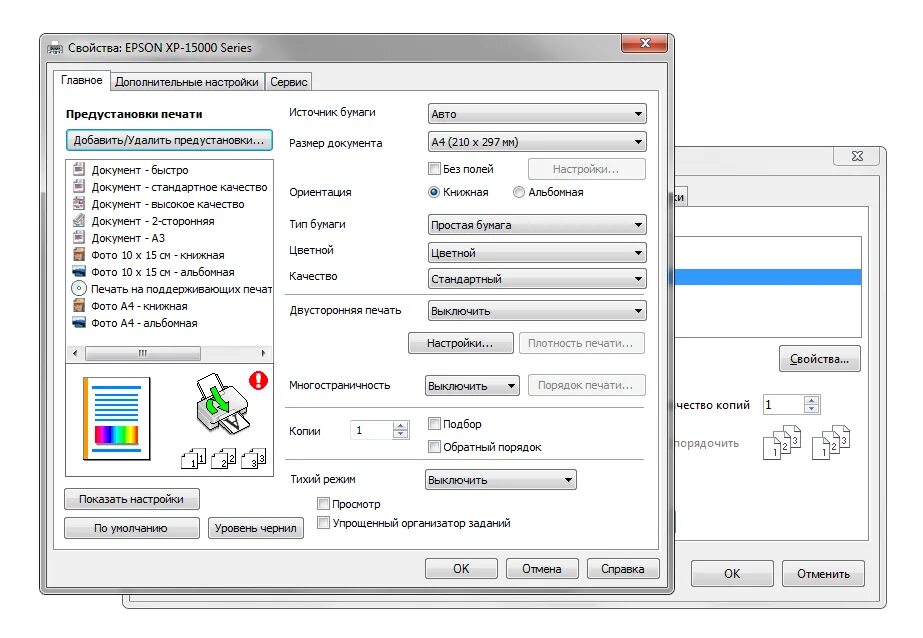Click horizontal scrollbar thumb of presets list

[x=142, y=353]
